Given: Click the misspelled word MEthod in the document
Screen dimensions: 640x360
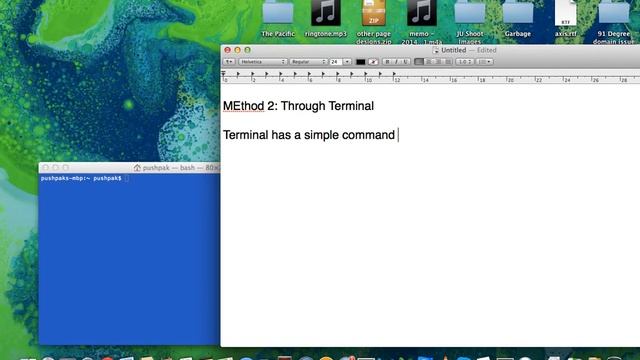Looking at the screenshot, I should pyautogui.click(x=243, y=106).
